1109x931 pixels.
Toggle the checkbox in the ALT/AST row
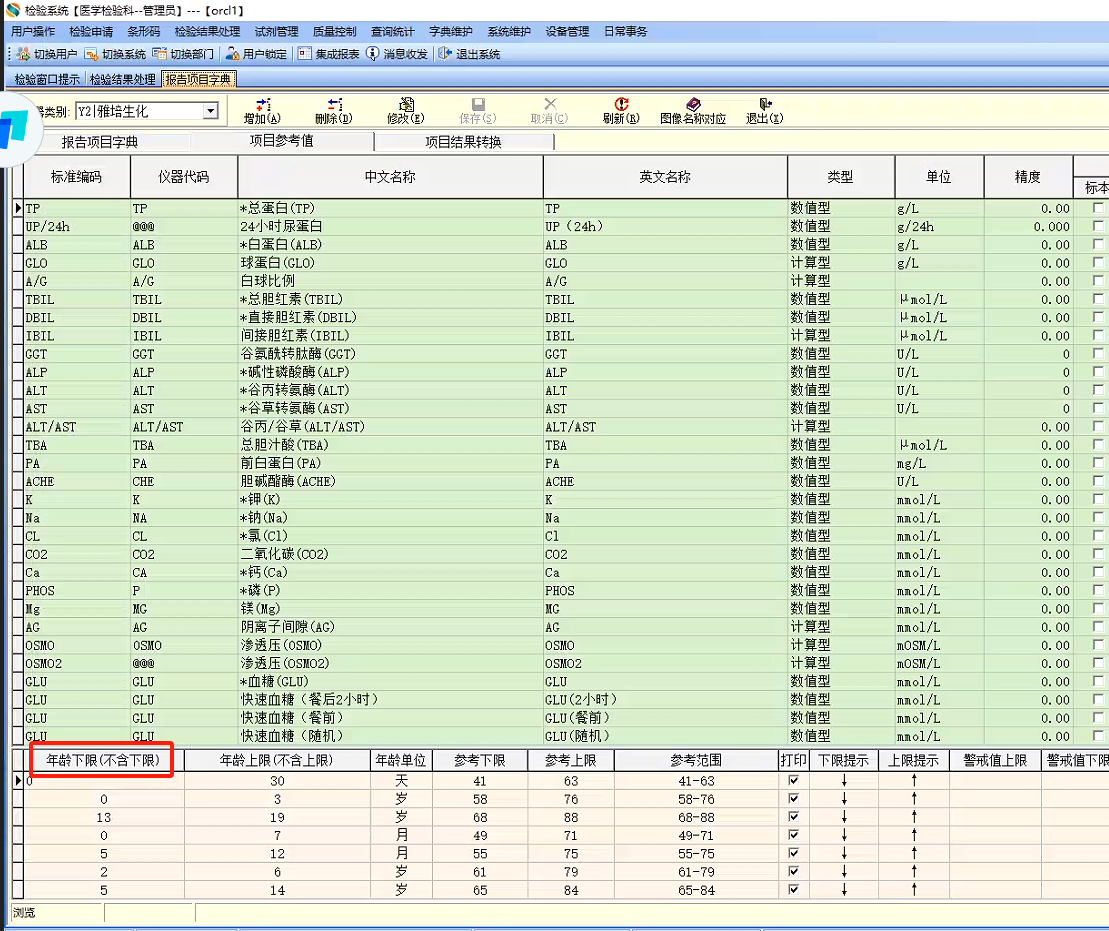pos(1098,427)
